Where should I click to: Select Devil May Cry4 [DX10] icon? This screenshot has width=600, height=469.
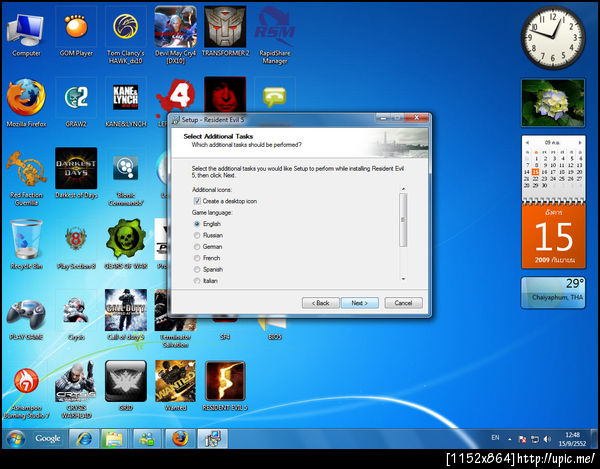[x=175, y=35]
